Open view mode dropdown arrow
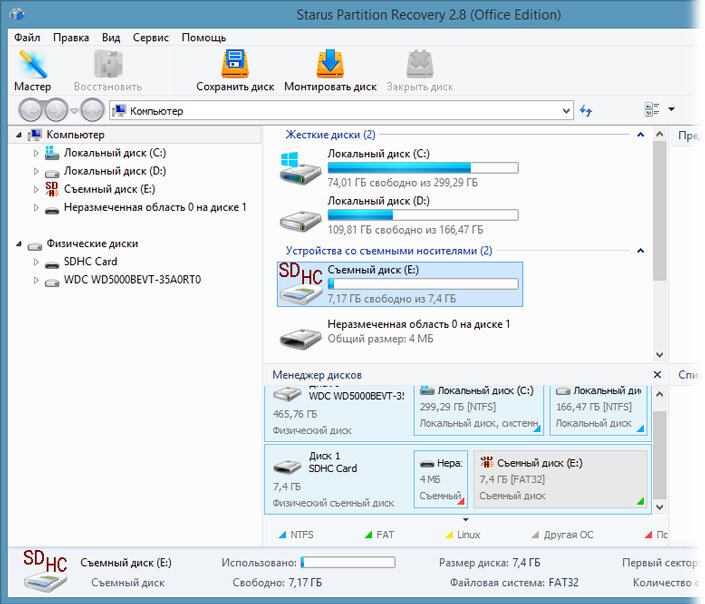705x604 pixels. coord(671,109)
